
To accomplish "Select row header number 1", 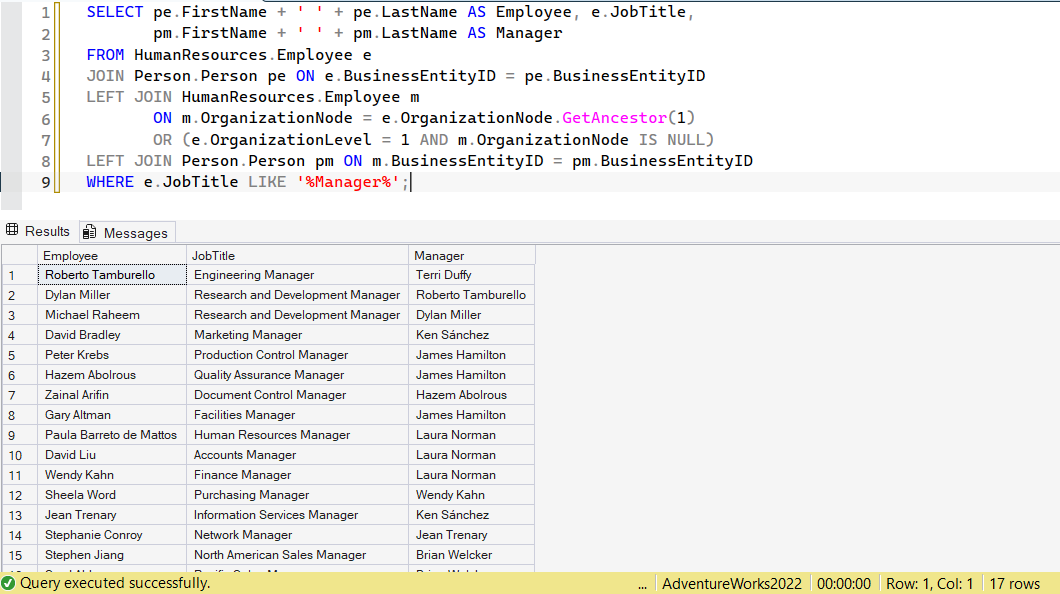I will 20,275.
